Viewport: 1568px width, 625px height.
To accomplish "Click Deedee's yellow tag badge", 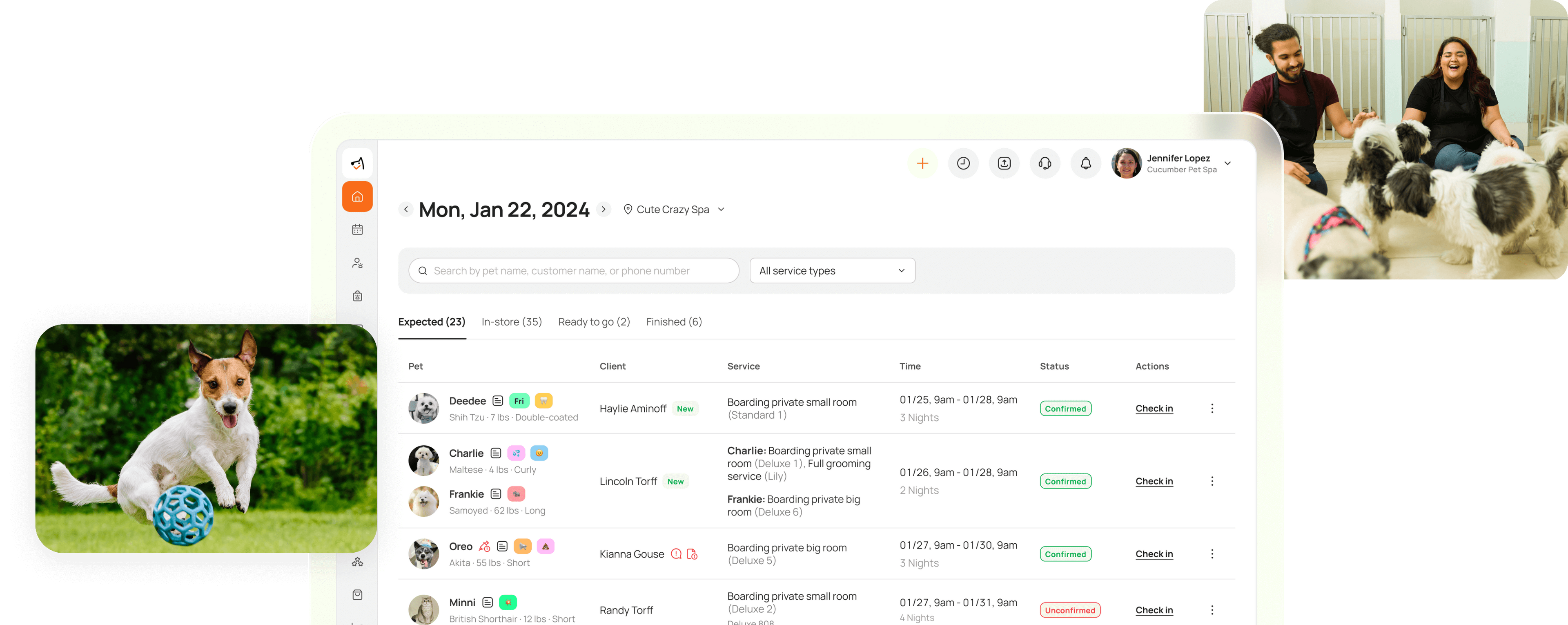I will (x=543, y=401).
